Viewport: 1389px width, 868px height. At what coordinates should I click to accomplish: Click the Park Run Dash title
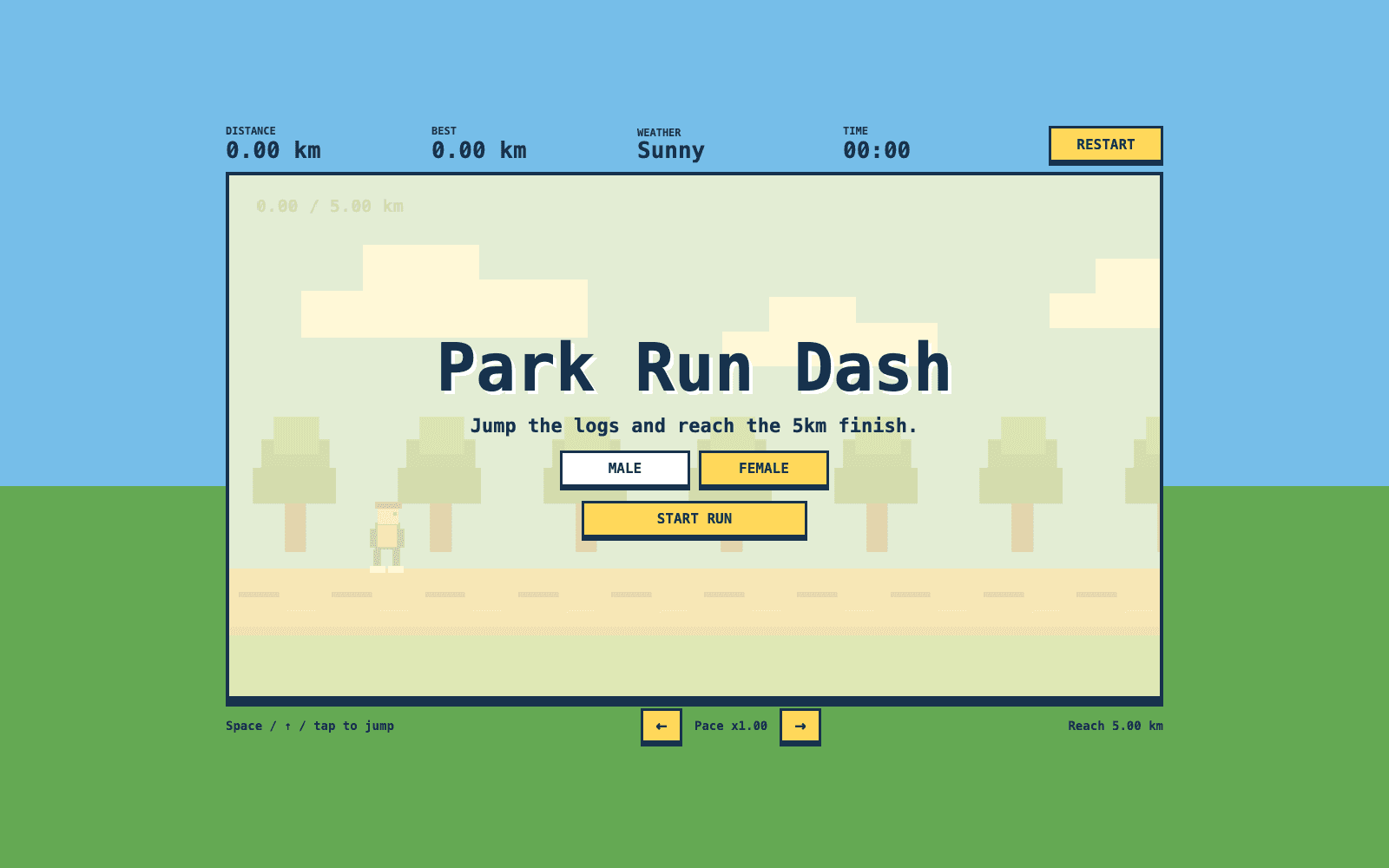click(x=694, y=368)
